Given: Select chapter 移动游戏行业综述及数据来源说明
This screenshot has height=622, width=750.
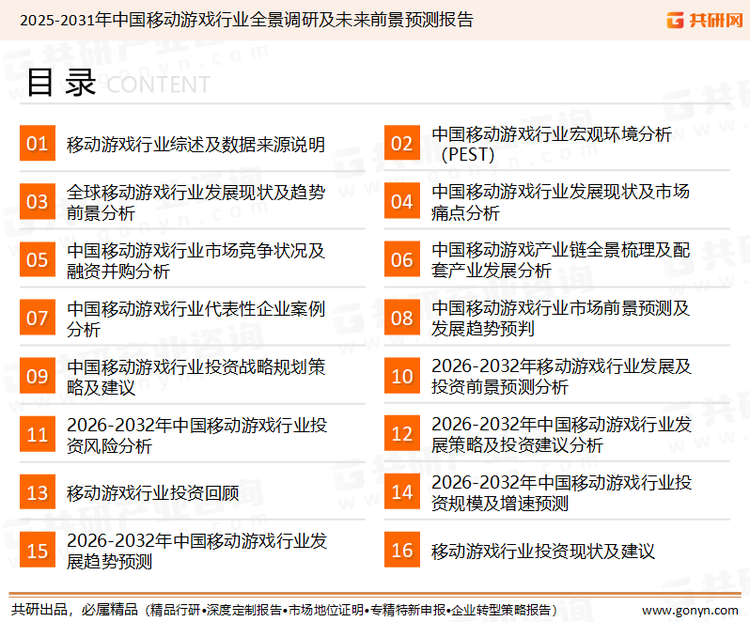Looking at the screenshot, I should (x=196, y=144).
